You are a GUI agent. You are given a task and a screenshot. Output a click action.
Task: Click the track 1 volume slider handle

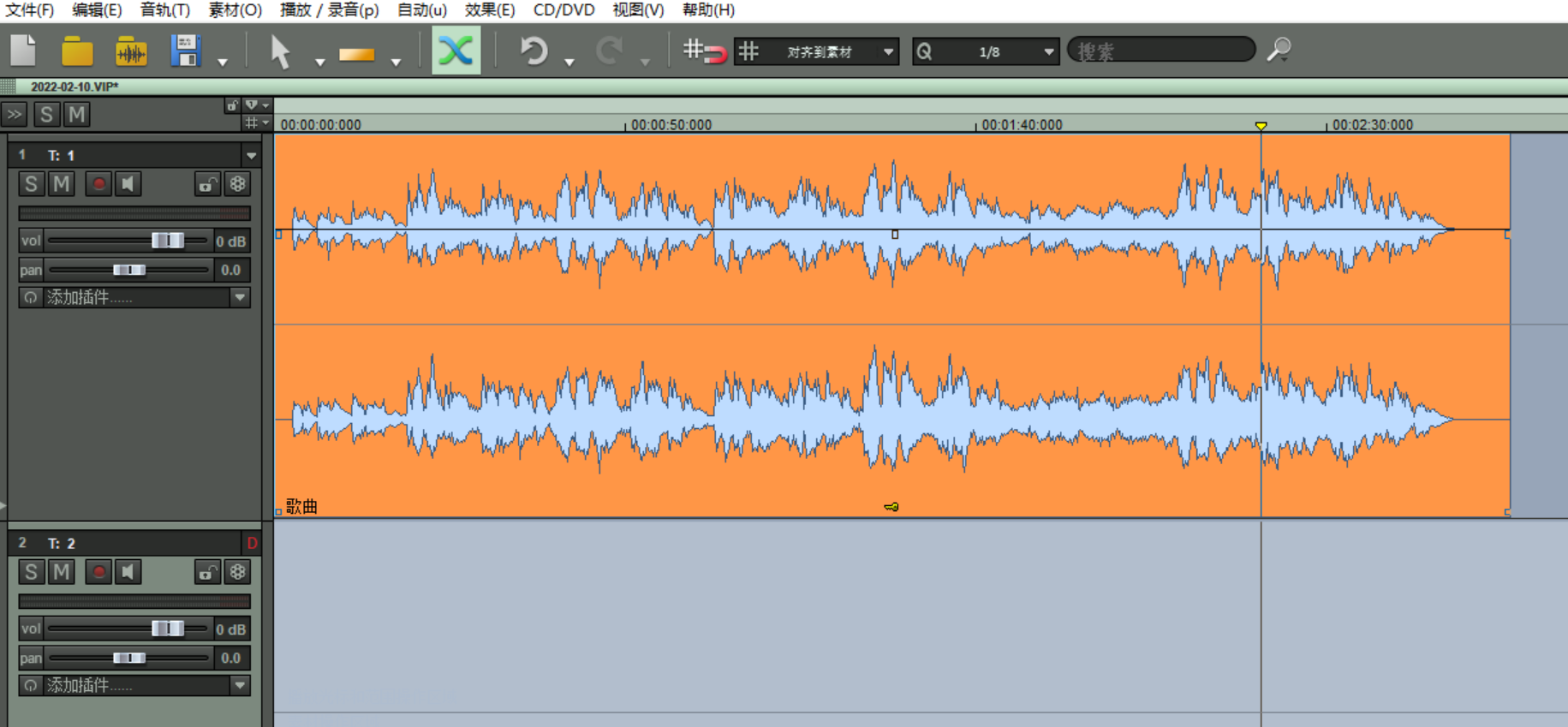point(167,241)
